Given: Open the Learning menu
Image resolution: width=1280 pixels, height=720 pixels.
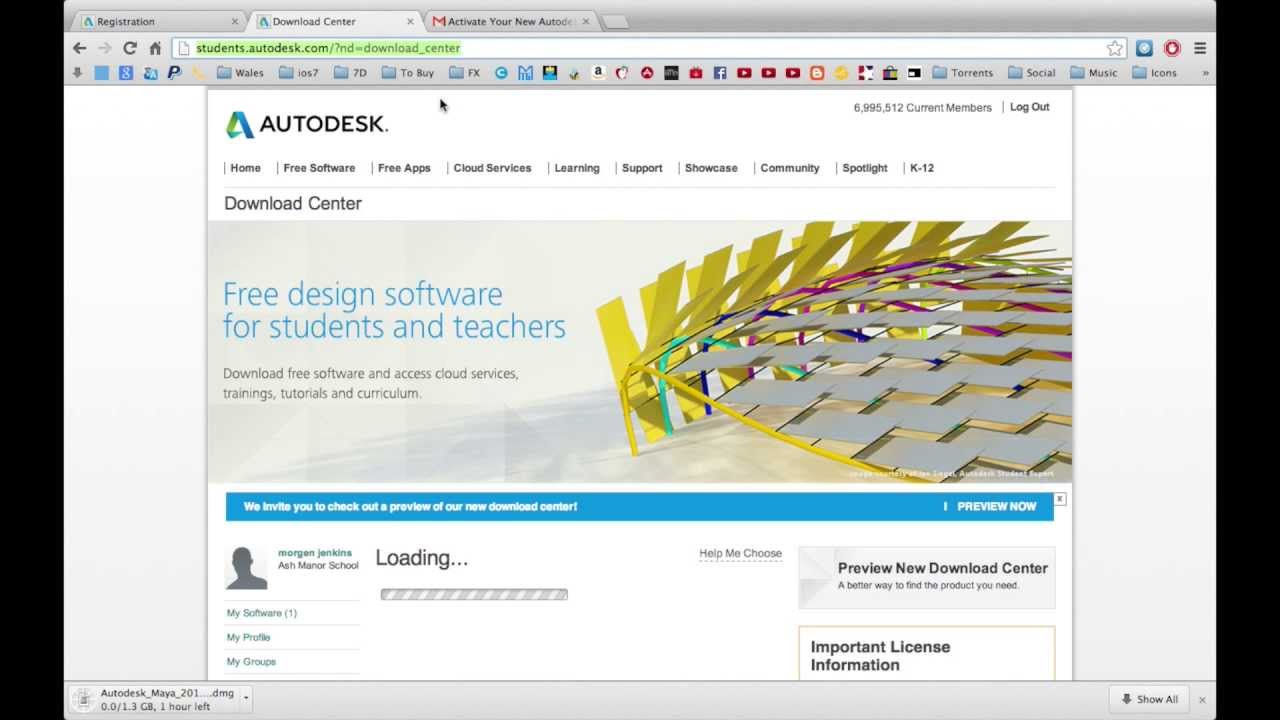Looking at the screenshot, I should pos(577,168).
